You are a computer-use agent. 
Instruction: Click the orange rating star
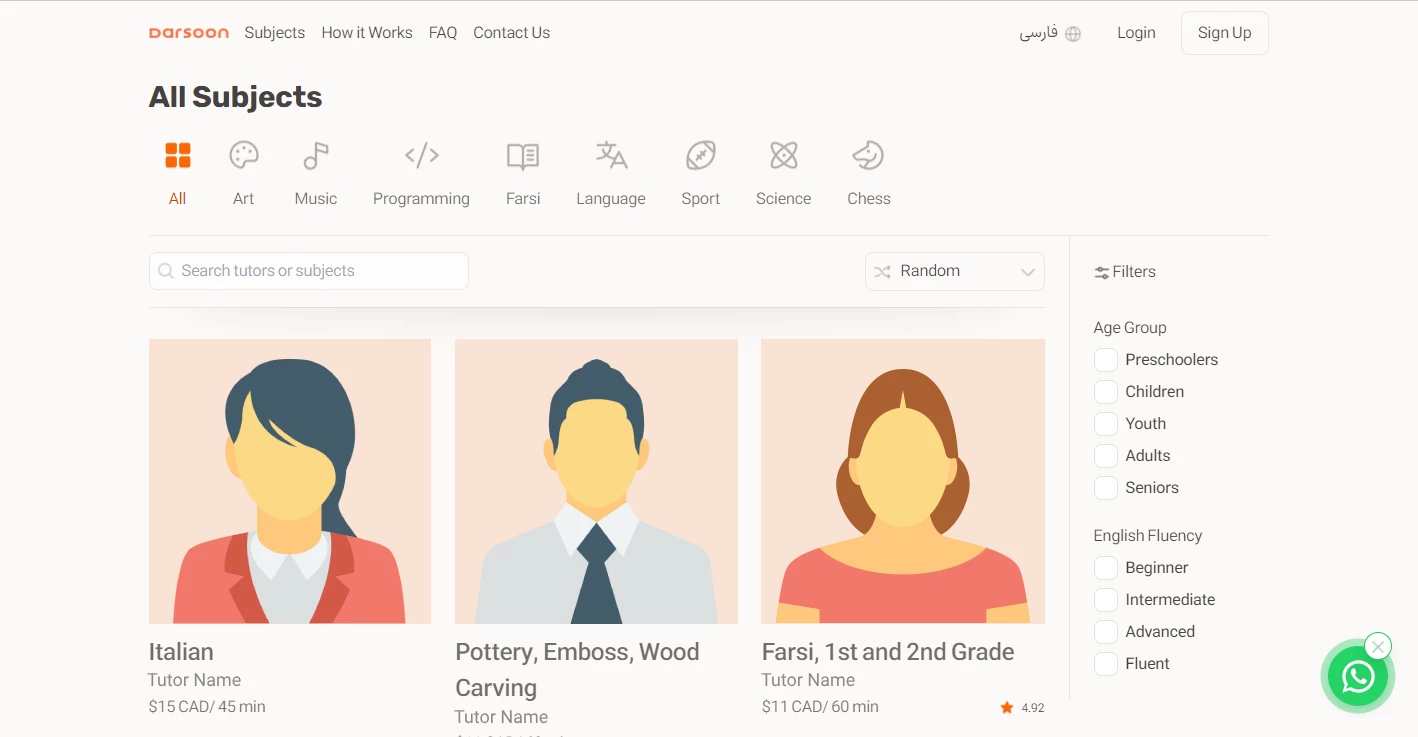(x=1007, y=707)
